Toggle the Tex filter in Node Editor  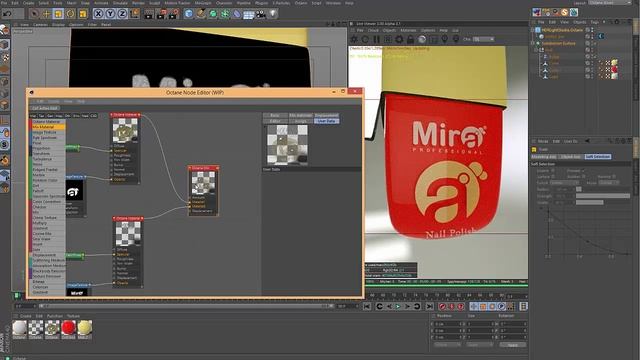42,116
